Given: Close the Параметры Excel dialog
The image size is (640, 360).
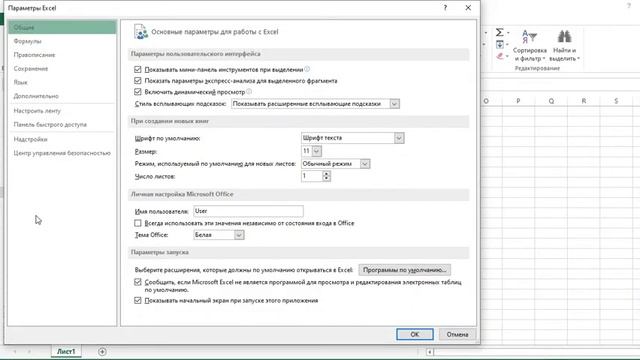Looking at the screenshot, I should [468, 8].
